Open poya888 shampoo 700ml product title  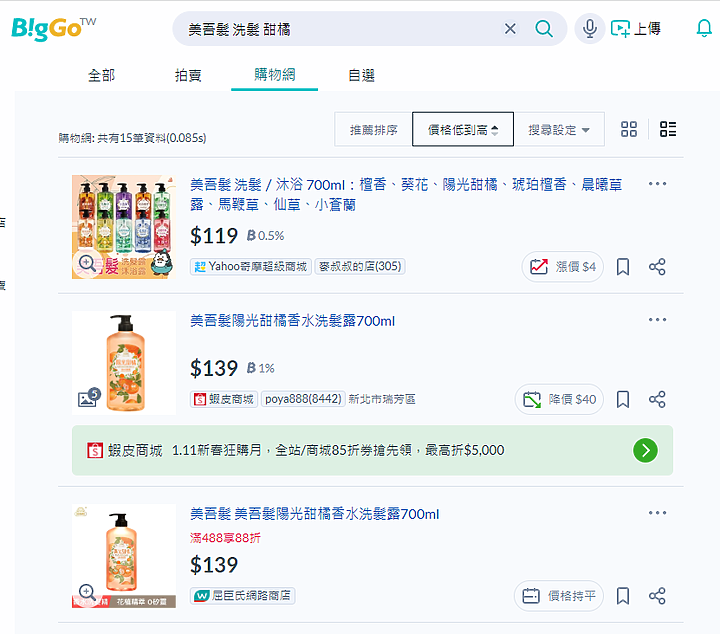coord(292,320)
